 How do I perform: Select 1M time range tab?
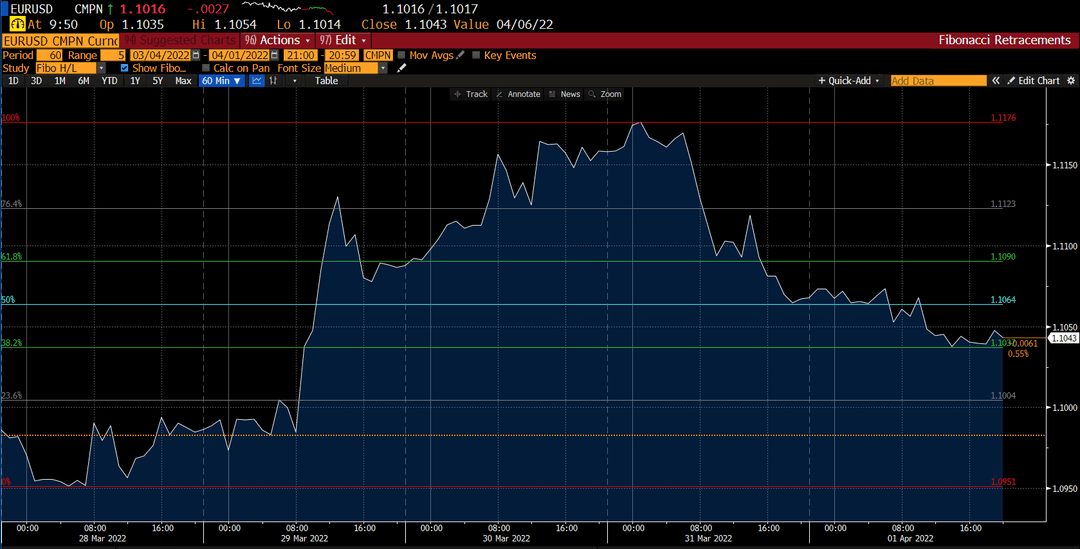click(60, 81)
